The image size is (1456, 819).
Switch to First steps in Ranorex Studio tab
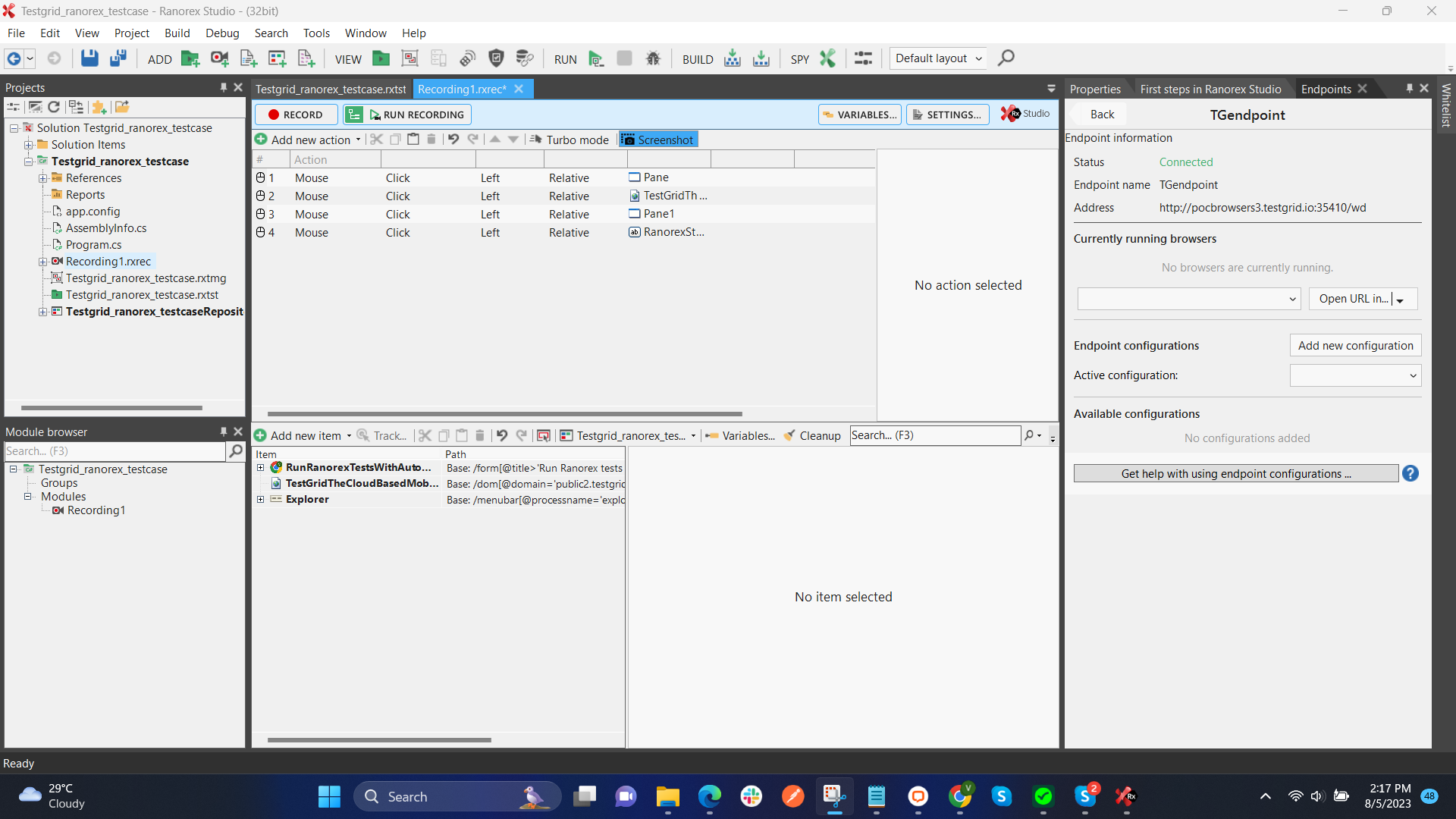[1210, 89]
